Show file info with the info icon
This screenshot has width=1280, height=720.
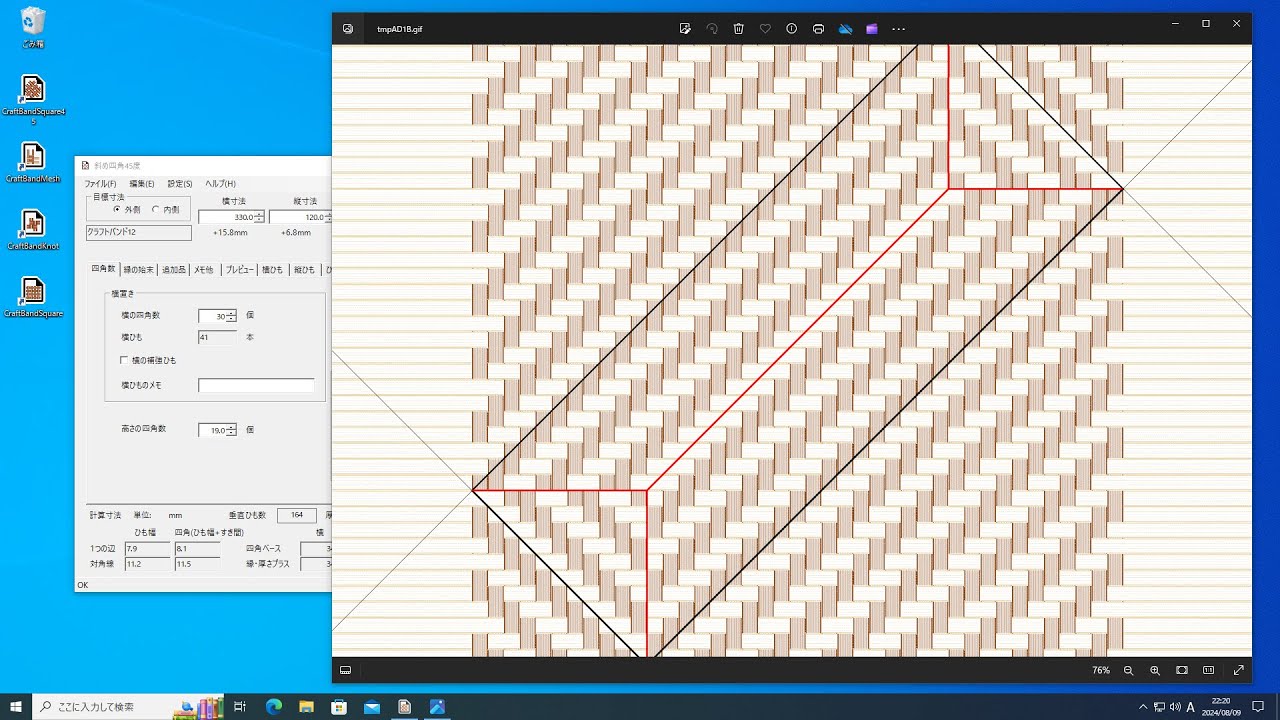(x=792, y=29)
